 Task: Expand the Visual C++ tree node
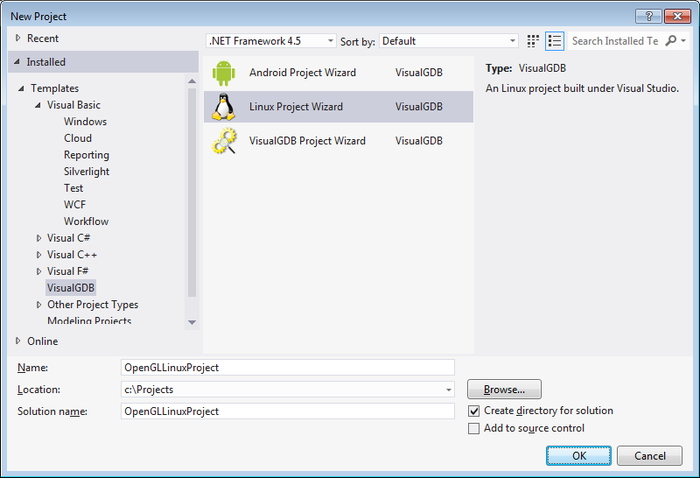coord(39,255)
